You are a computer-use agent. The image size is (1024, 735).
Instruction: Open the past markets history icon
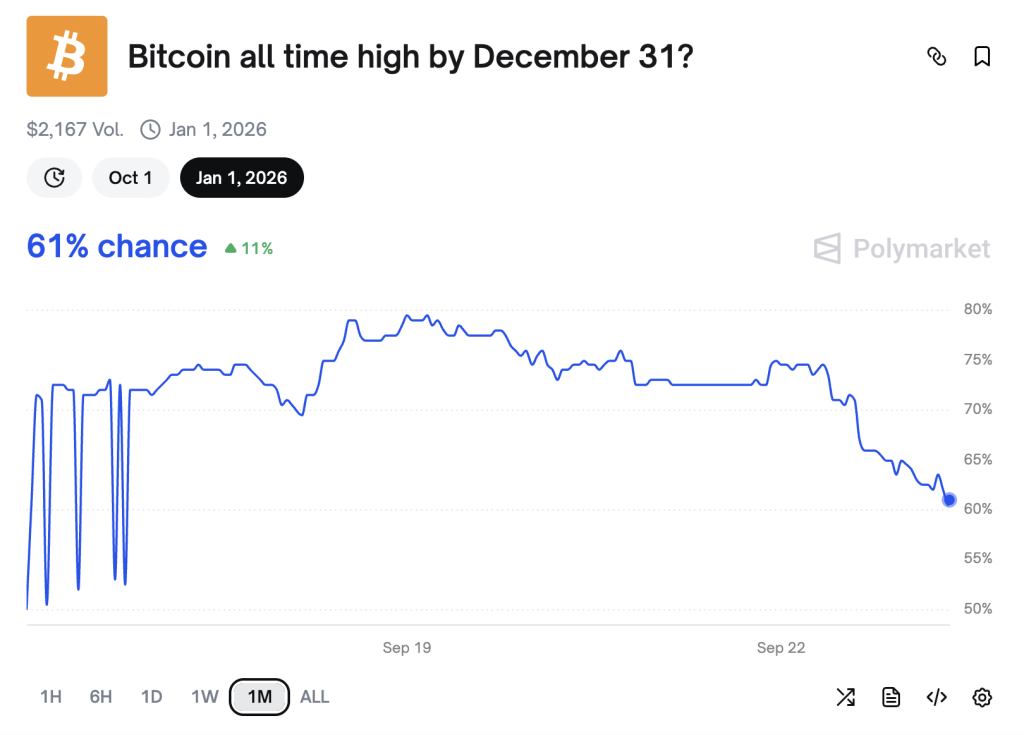click(55, 178)
